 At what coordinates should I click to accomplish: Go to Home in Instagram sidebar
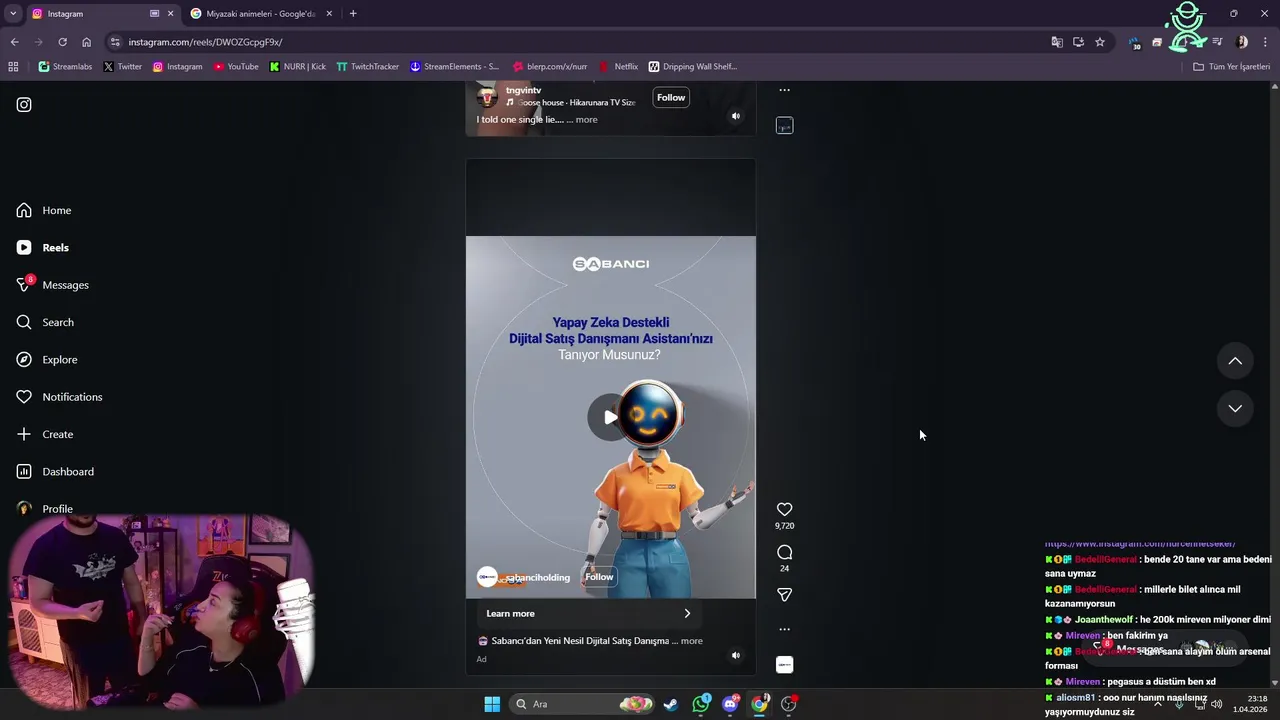click(44, 210)
